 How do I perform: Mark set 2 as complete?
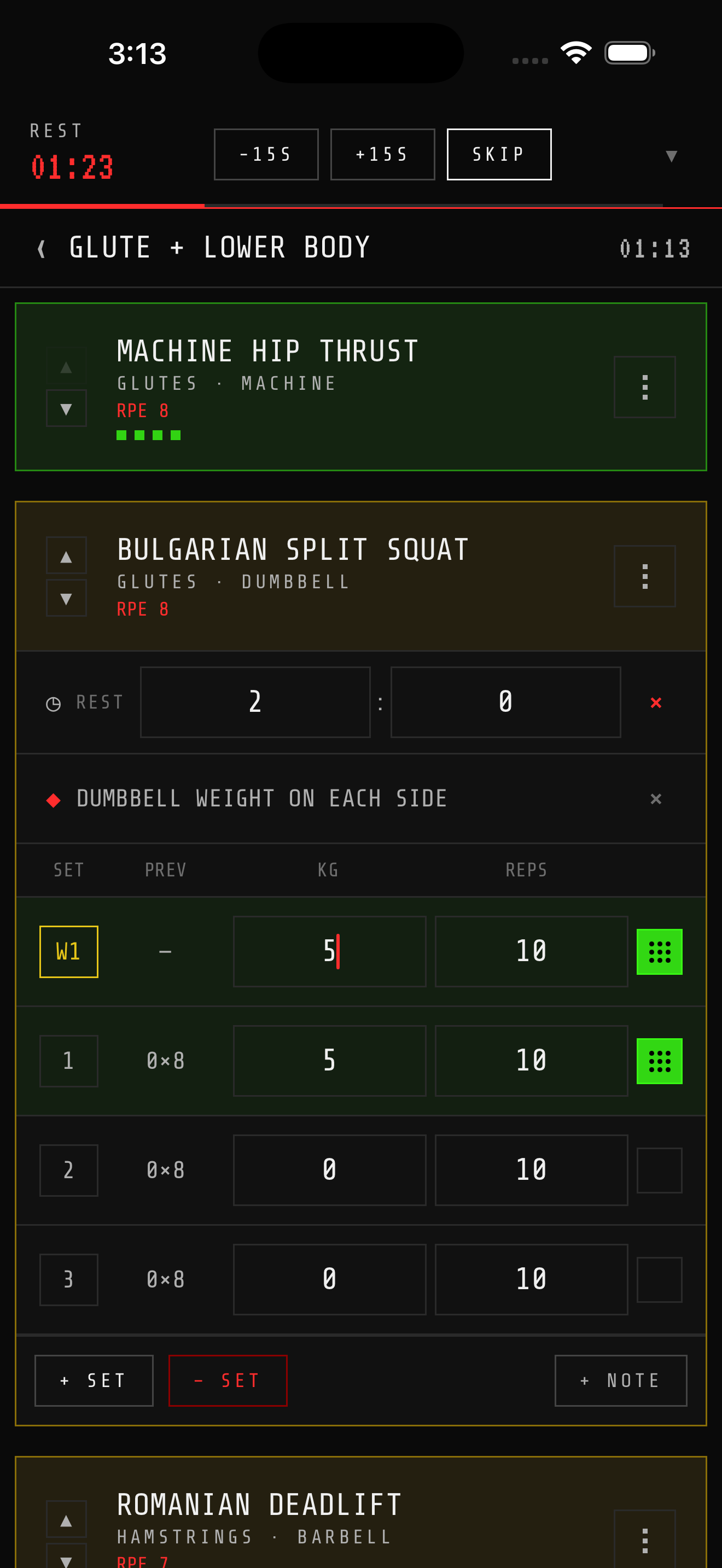pos(659,1169)
